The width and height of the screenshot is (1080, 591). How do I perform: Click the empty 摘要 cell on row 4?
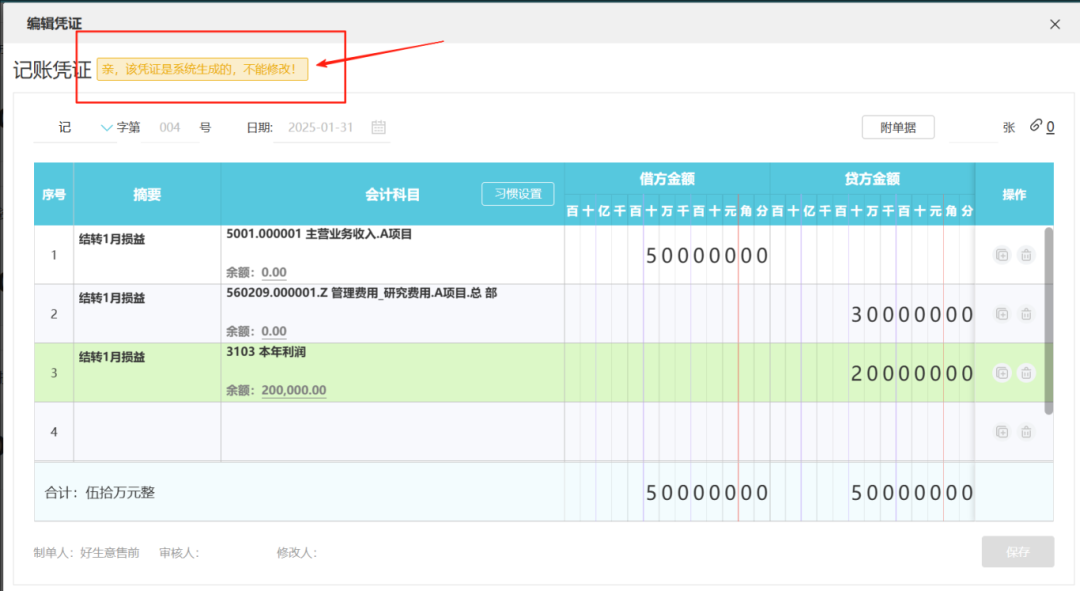[x=147, y=432]
